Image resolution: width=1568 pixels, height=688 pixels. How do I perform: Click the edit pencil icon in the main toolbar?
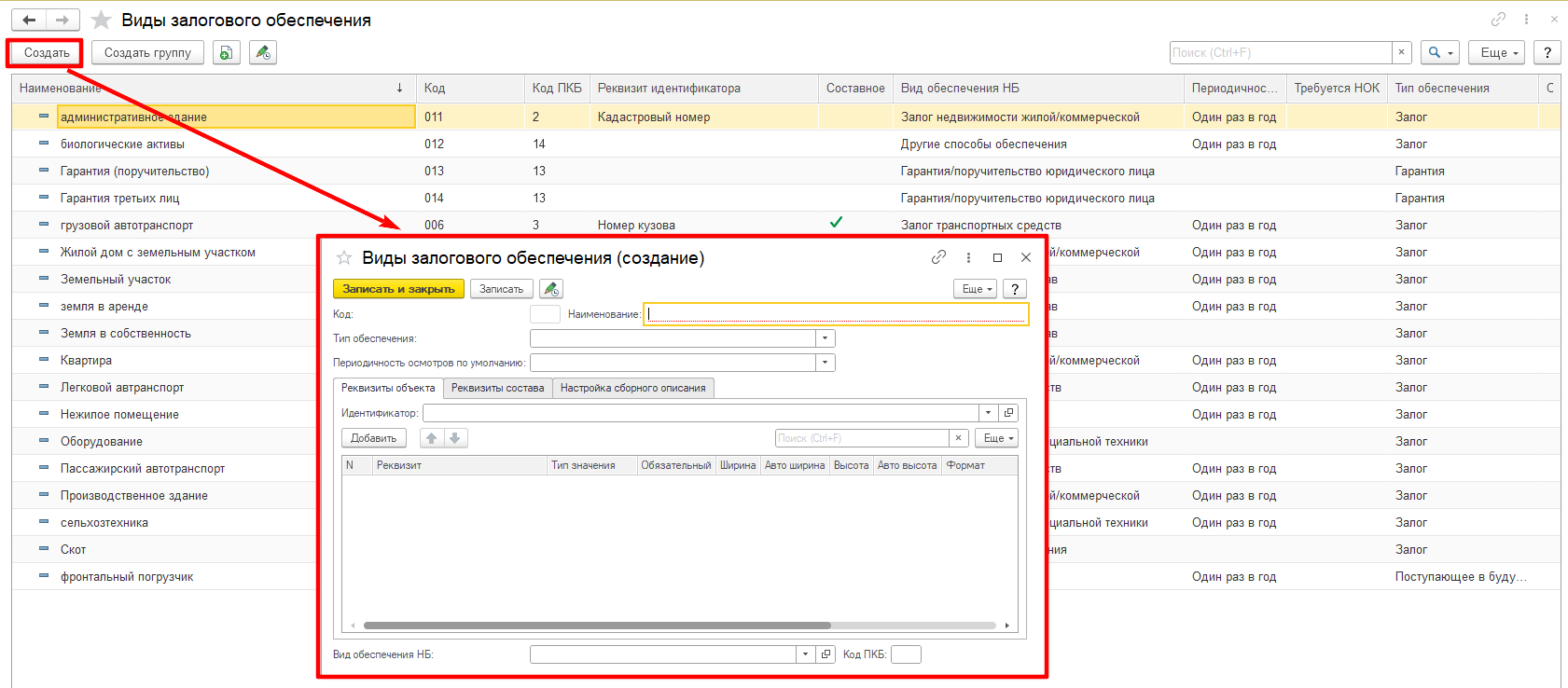tap(263, 53)
